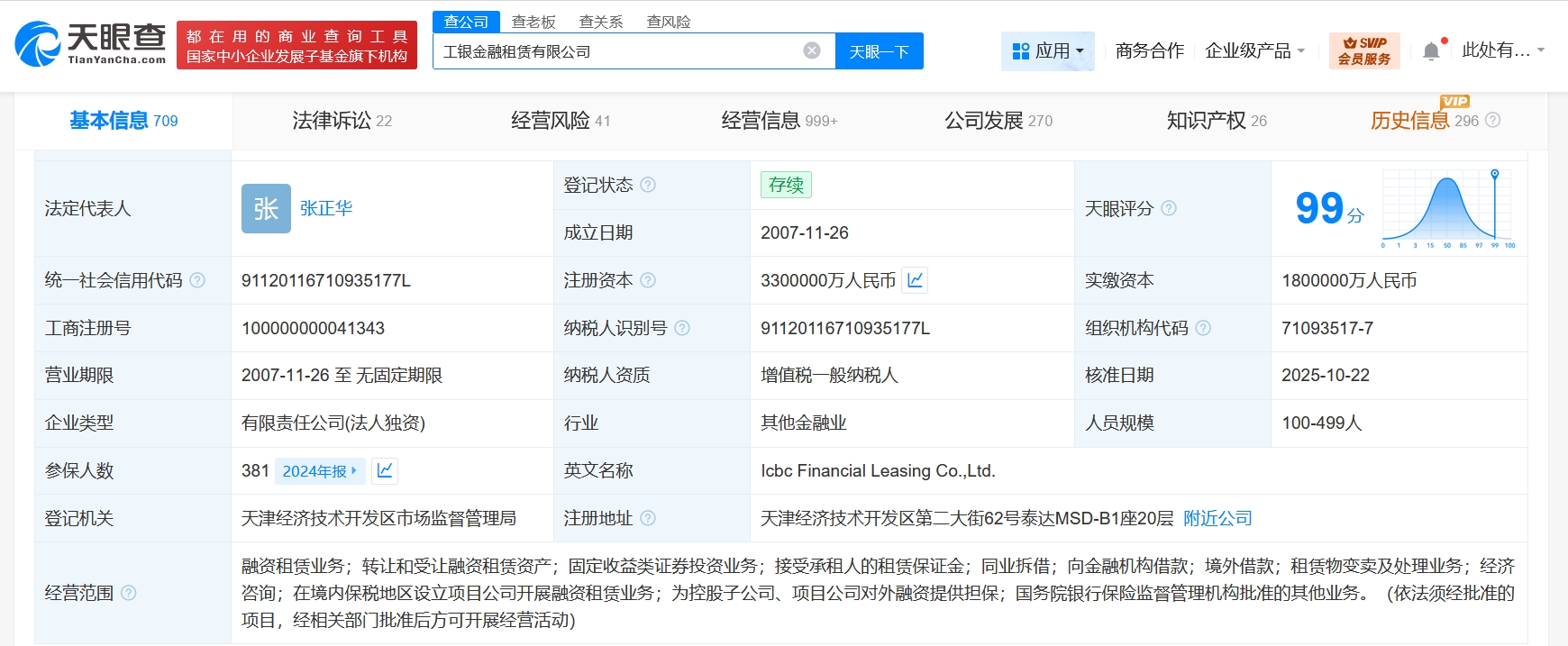Switch to the 法律诉讼 tab

[x=342, y=121]
